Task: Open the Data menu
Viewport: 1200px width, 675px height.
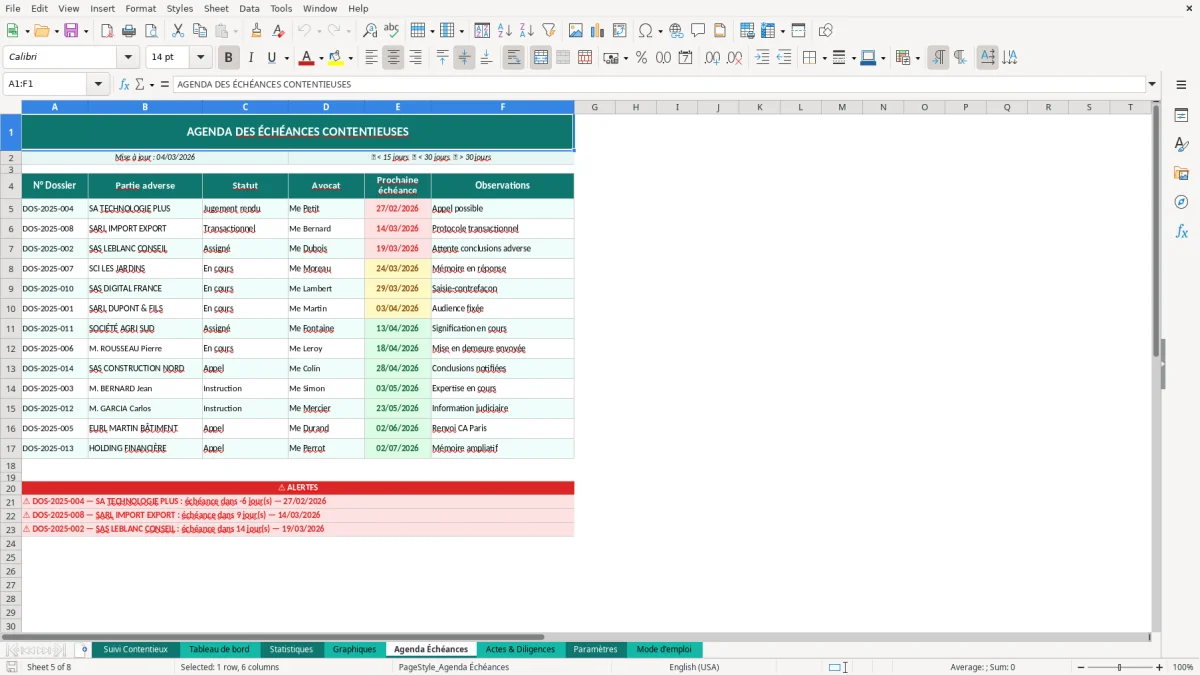Action: [x=249, y=8]
